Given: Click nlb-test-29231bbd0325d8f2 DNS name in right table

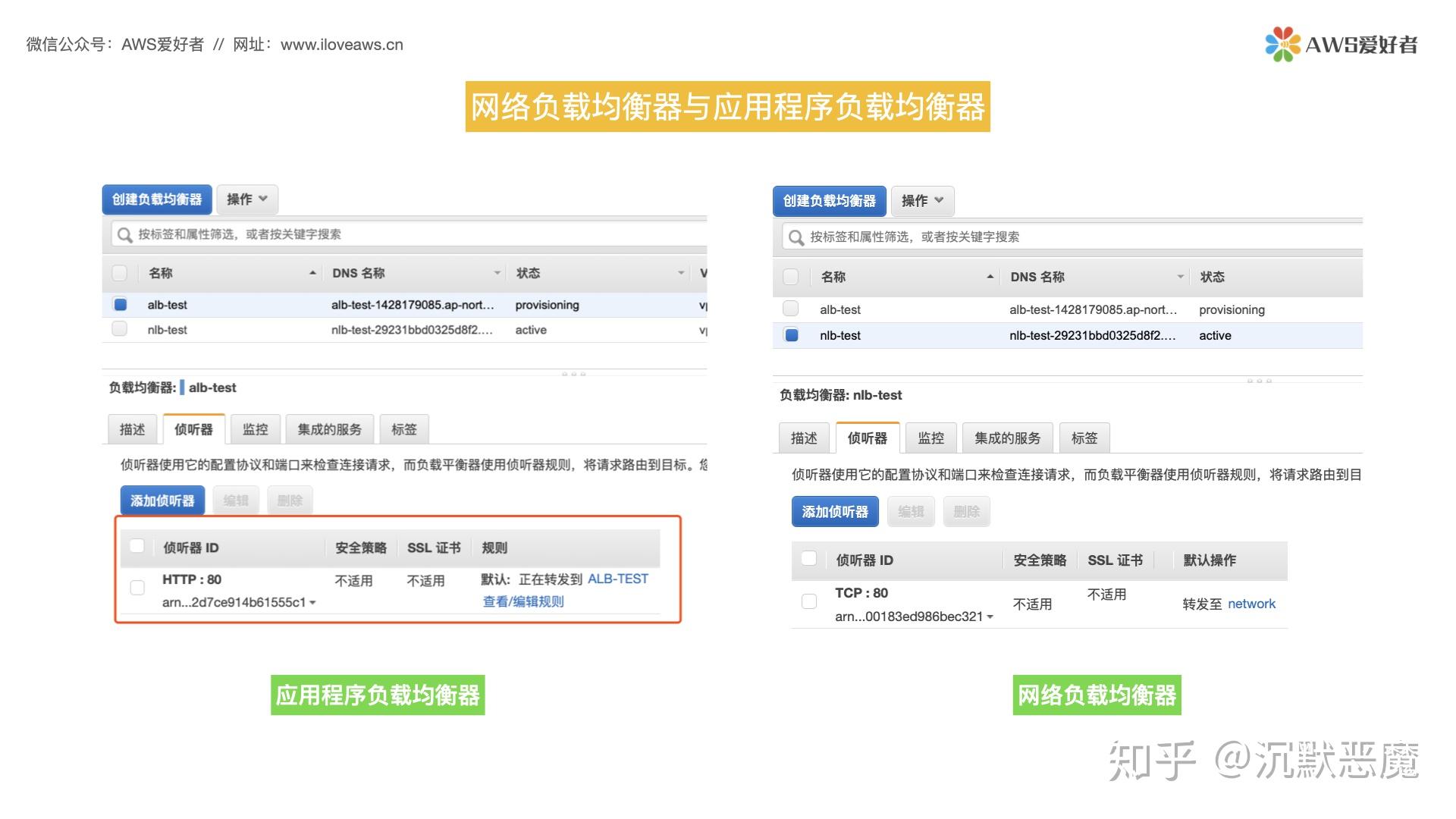Looking at the screenshot, I should pos(1093,335).
